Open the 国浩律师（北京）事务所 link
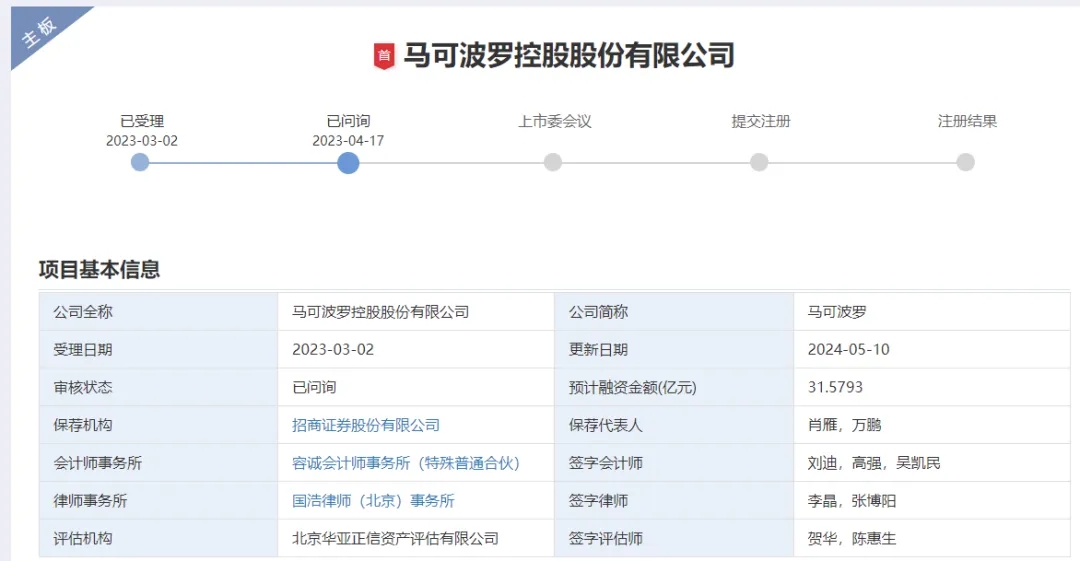Image resolution: width=1080 pixels, height=561 pixels. (373, 501)
